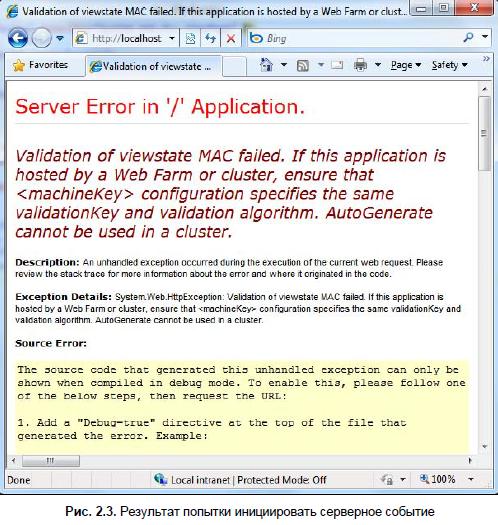Open the Home page icon
Image resolution: width=498 pixels, height=525 pixels.
266,65
